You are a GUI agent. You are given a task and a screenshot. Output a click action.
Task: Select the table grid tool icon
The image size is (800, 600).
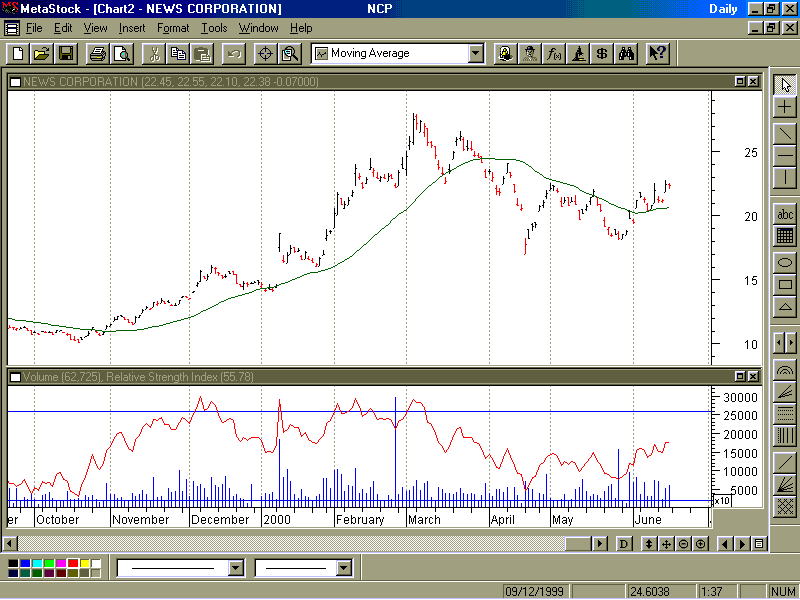tap(785, 236)
